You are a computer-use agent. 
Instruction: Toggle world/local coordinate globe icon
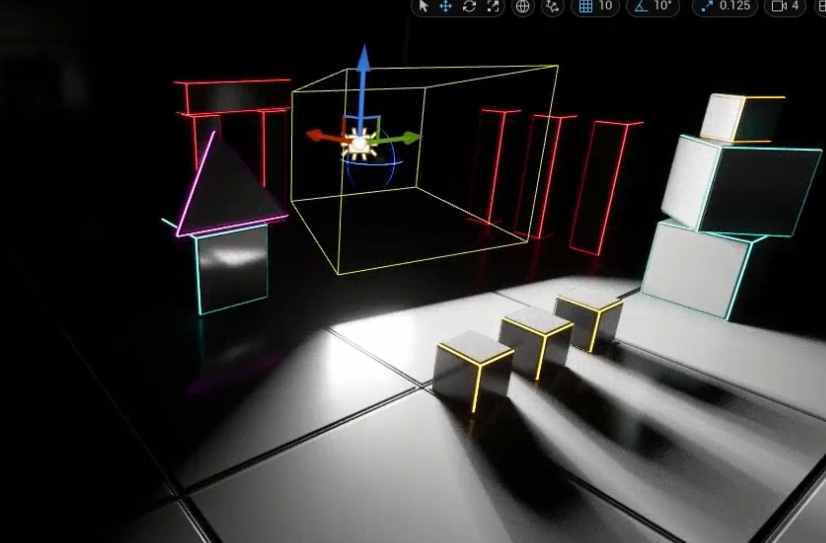[x=522, y=6]
